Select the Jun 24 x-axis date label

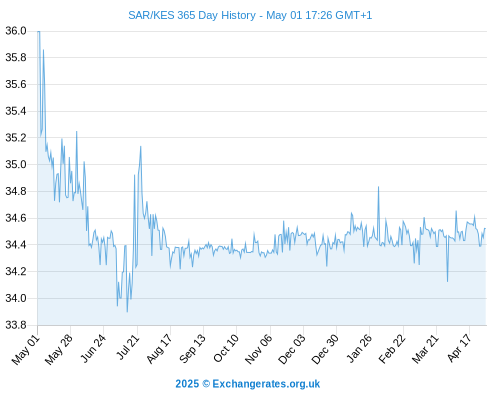pos(93,349)
